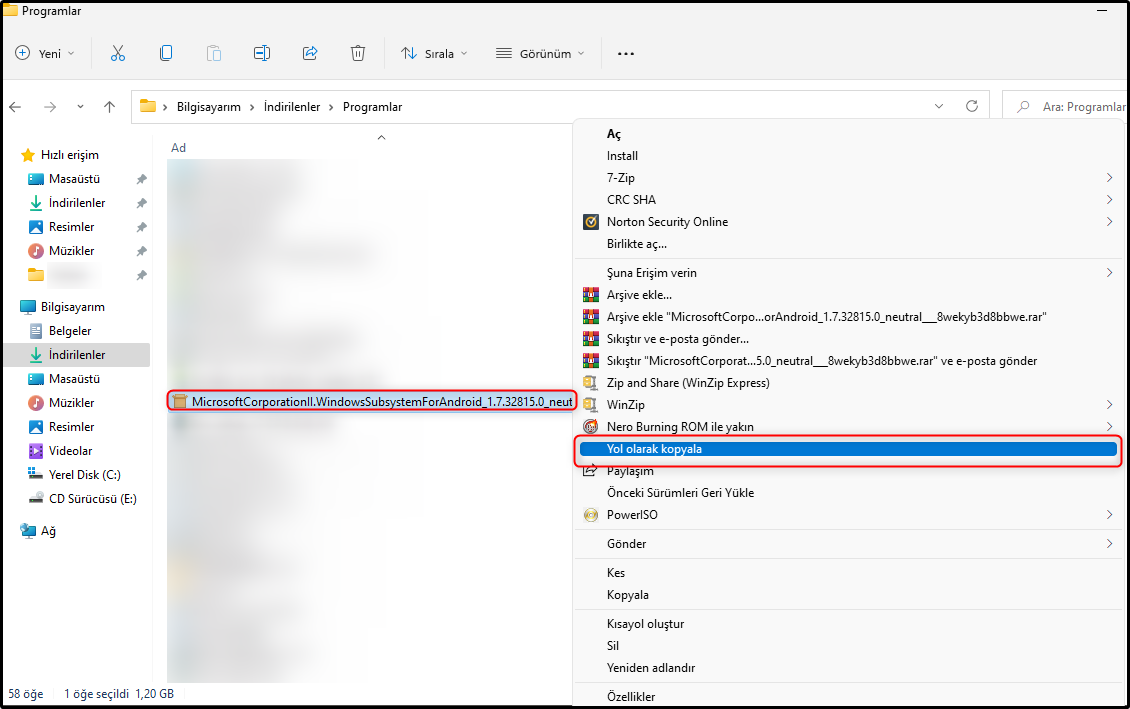Image resolution: width=1130 pixels, height=709 pixels.
Task: Open pinned Masaüstü under Hızlı erişim
Action: click(x=74, y=179)
